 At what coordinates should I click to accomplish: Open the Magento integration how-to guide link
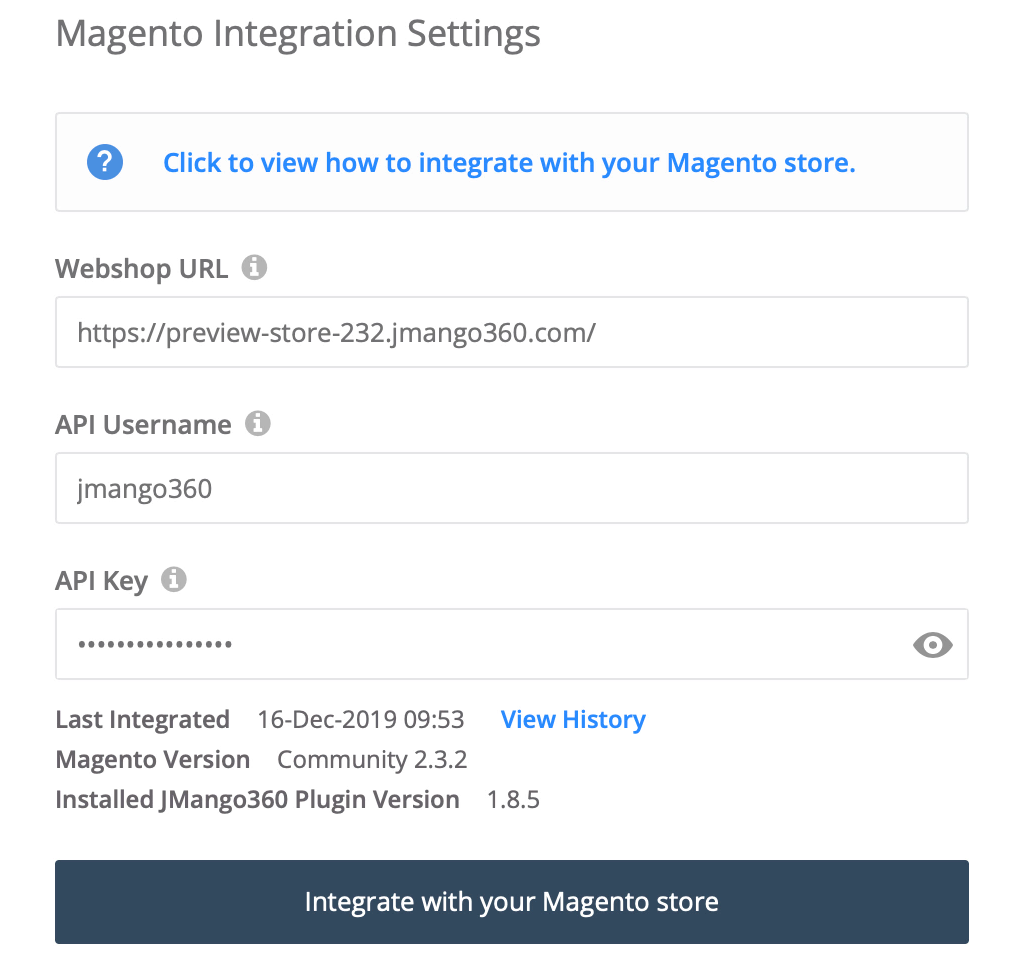point(508,162)
